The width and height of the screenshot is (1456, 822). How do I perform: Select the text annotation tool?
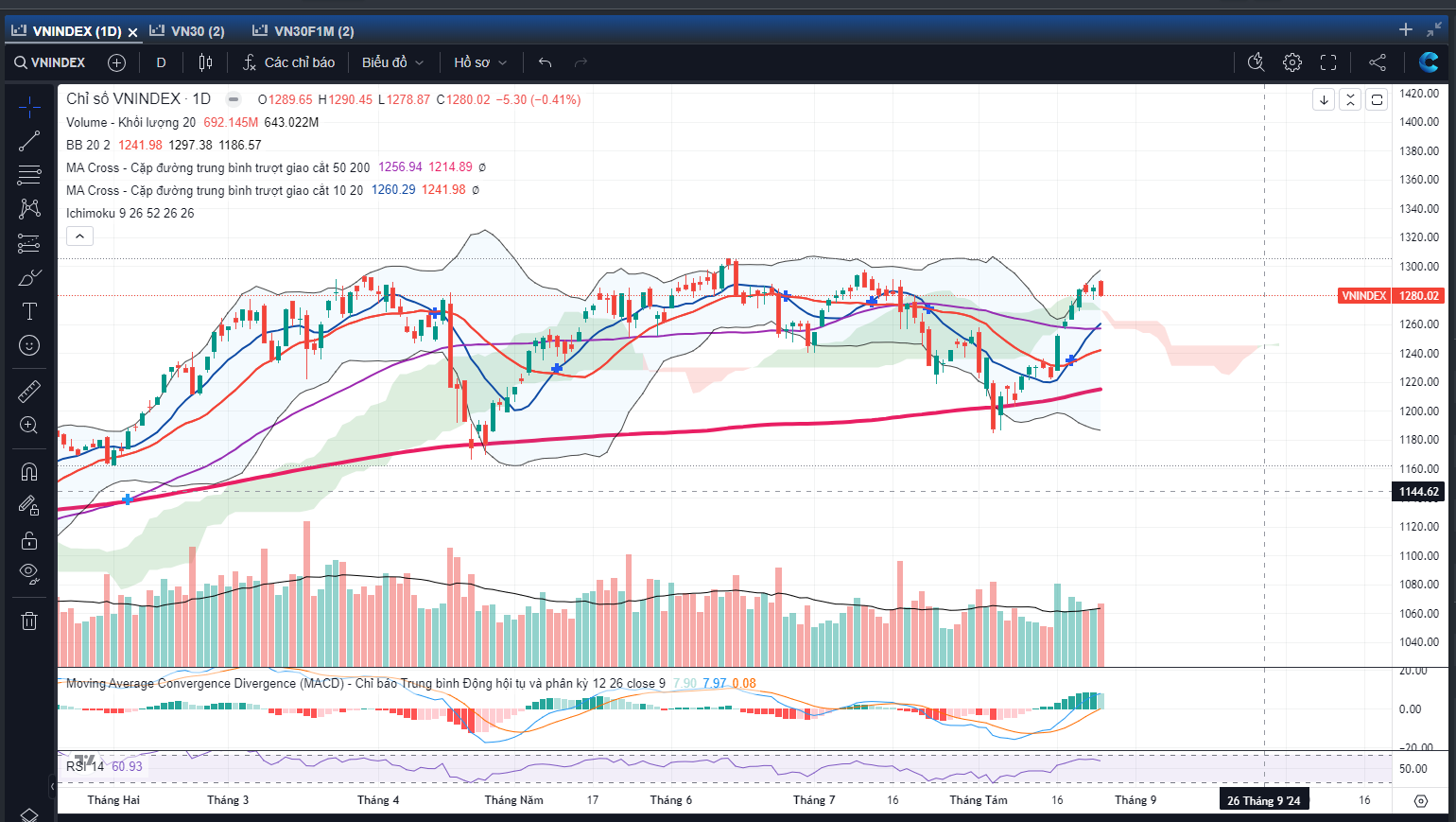(x=29, y=311)
